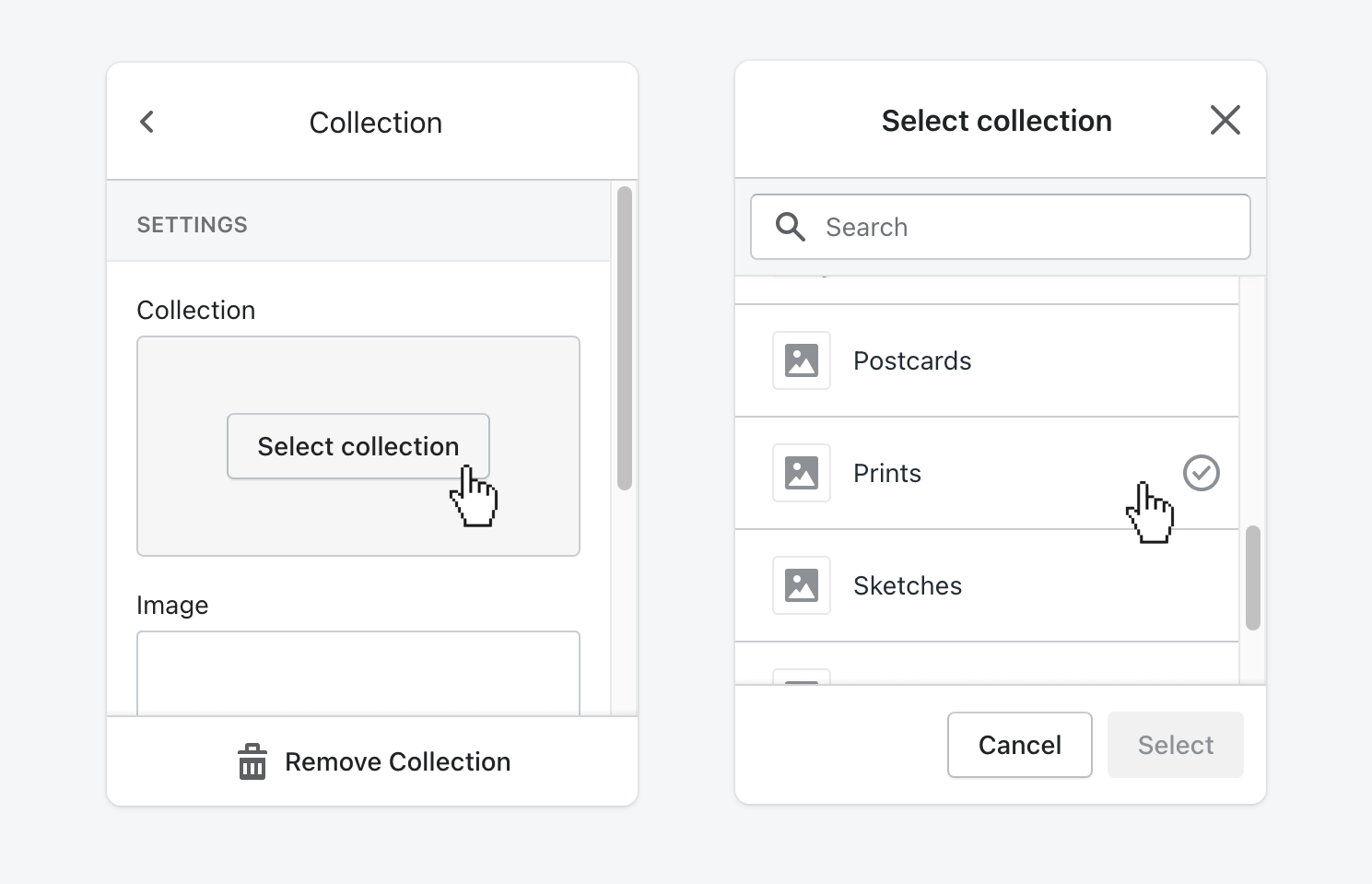Click the Prints thumbnail image icon
The image size is (1372, 884).
[x=802, y=473]
